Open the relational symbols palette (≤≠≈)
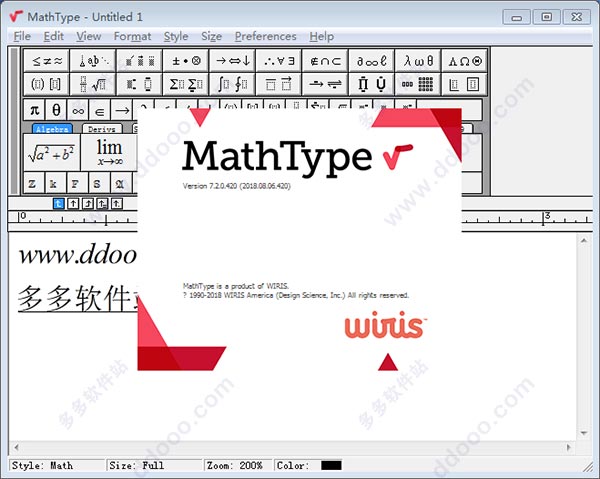This screenshot has width=600, height=479. [x=46, y=60]
